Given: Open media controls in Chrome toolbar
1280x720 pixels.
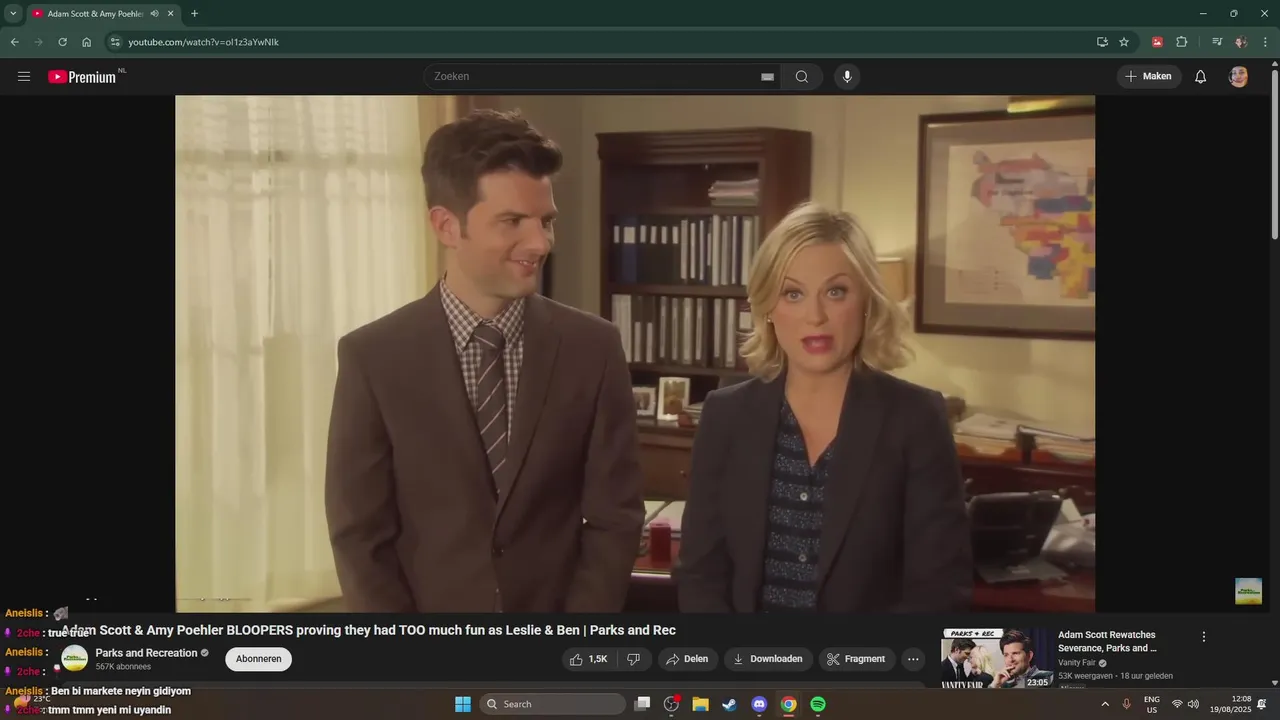Looking at the screenshot, I should click(x=1217, y=42).
